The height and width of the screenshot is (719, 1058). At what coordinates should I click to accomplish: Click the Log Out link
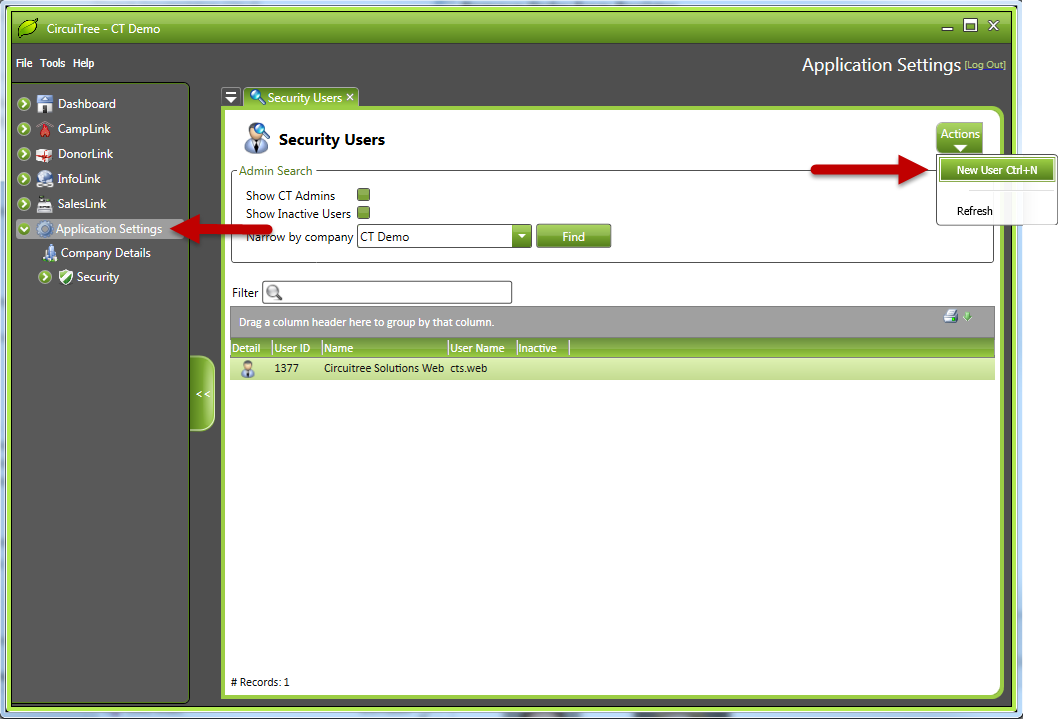[984, 65]
